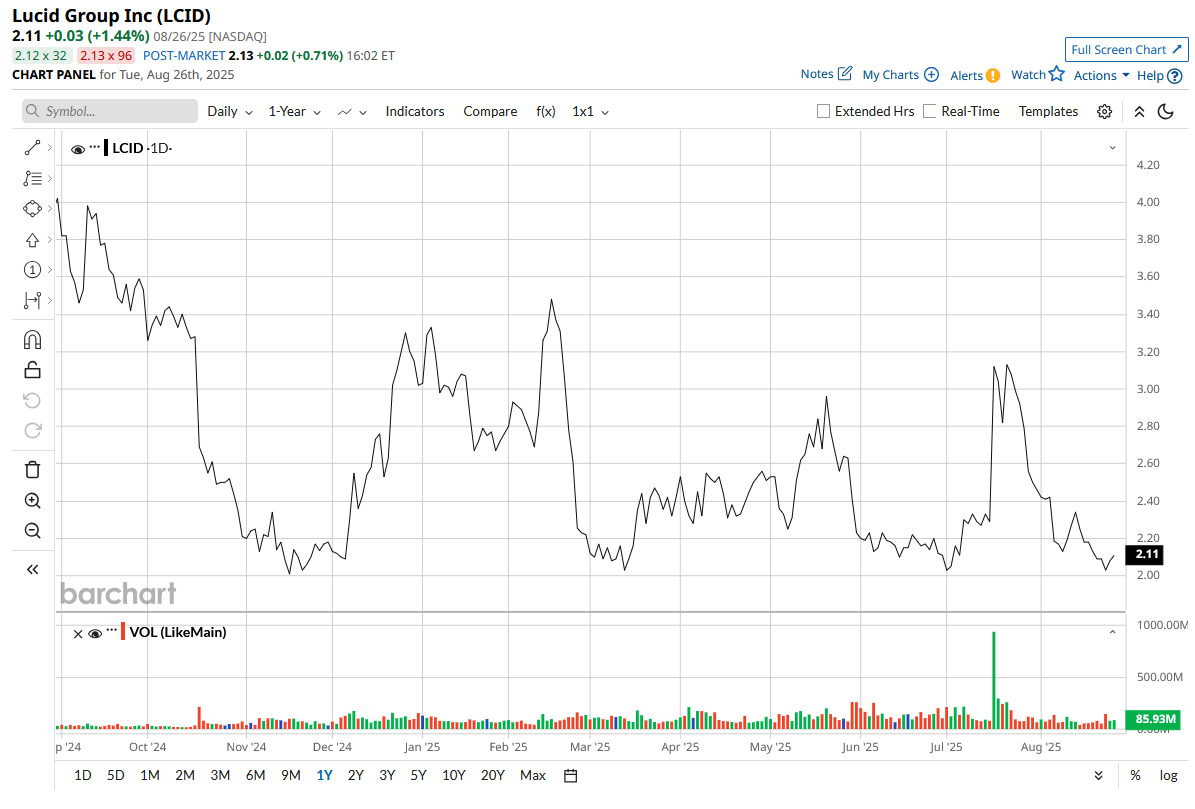This screenshot has height=809, width=1195.
Task: Click the Help link
Action: (1150, 75)
